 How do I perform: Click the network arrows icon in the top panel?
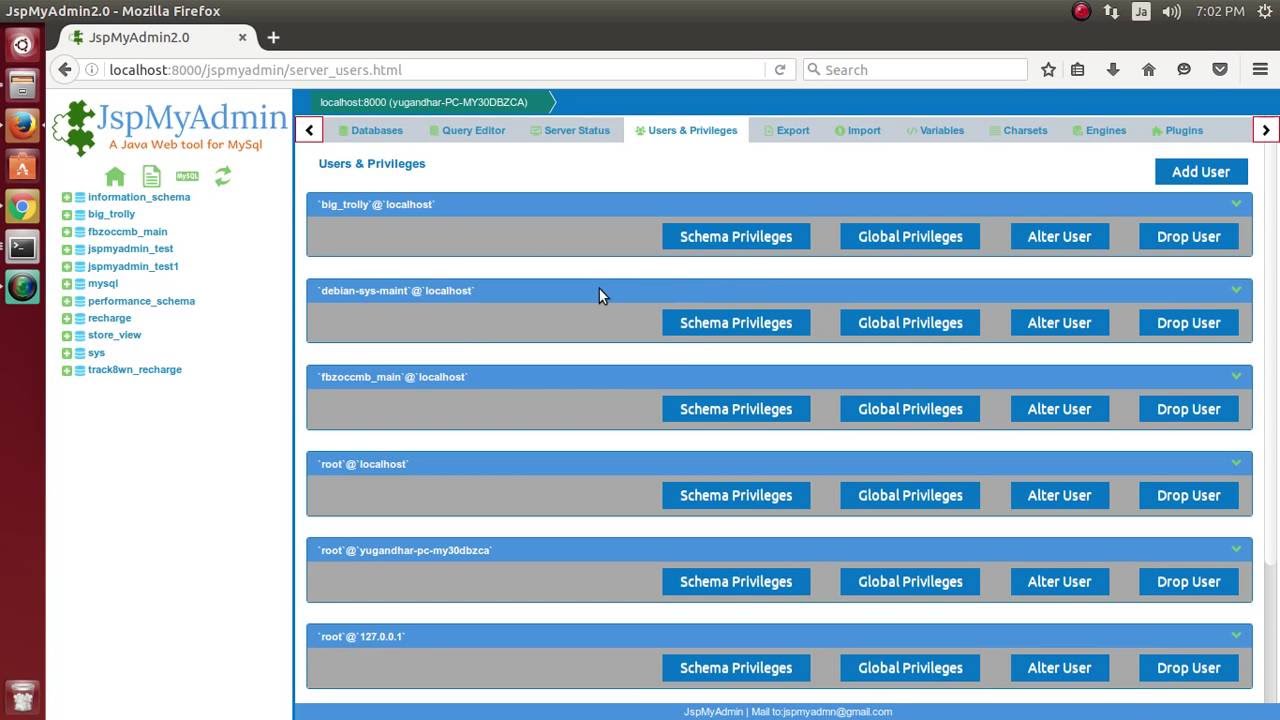[x=1111, y=11]
